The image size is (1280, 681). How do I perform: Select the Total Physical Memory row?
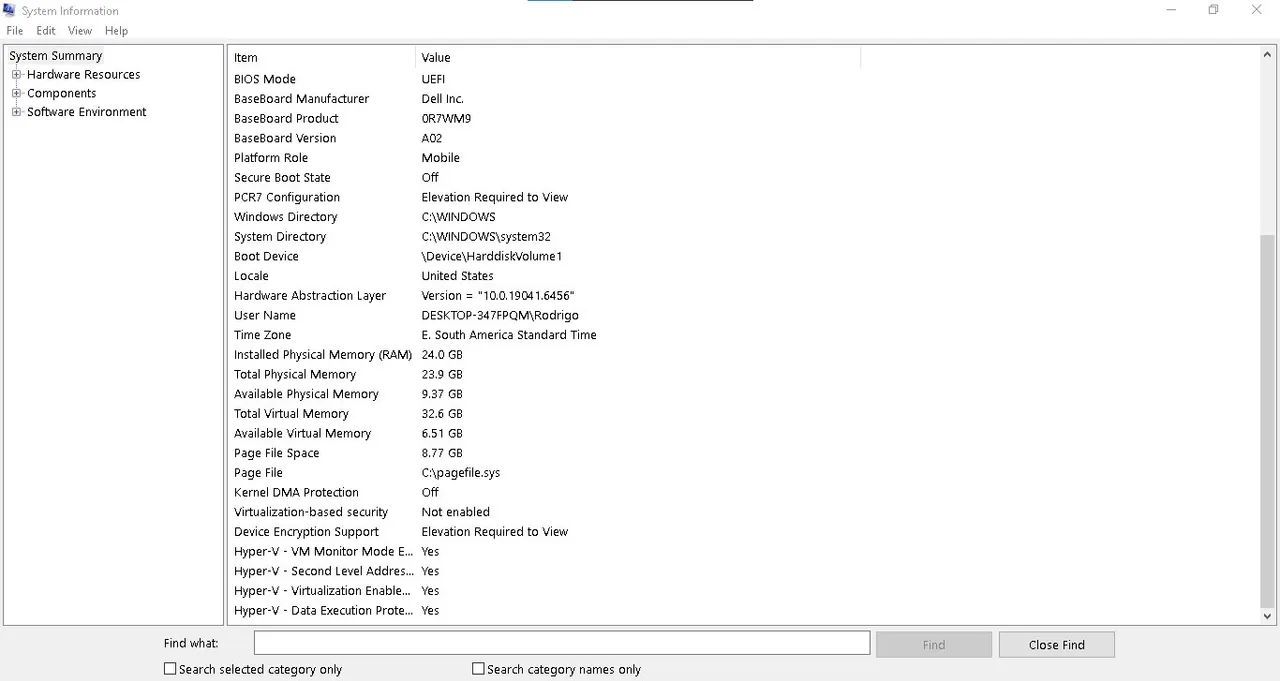(743, 374)
